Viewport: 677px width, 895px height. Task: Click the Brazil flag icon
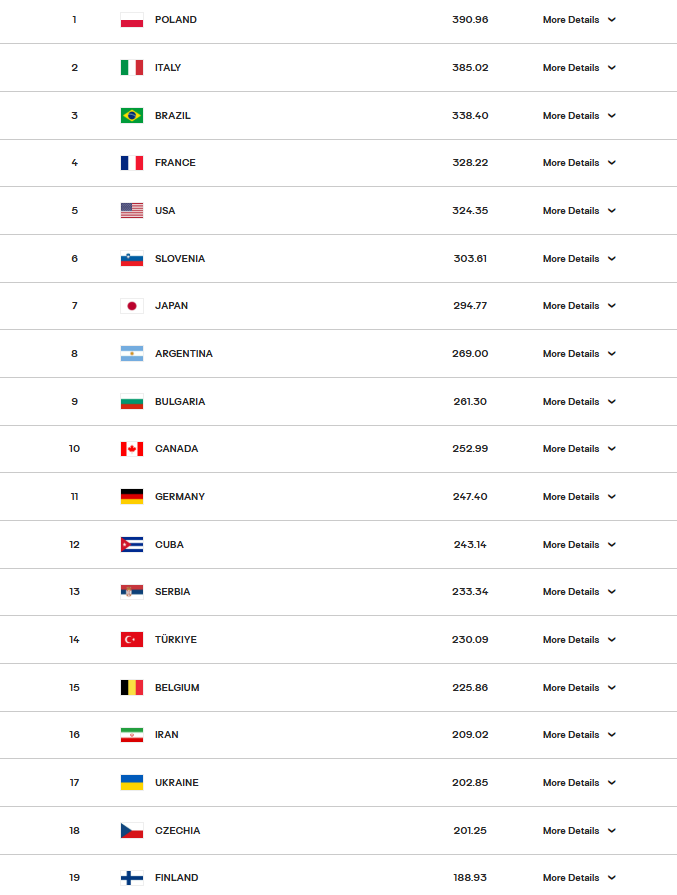pos(132,116)
